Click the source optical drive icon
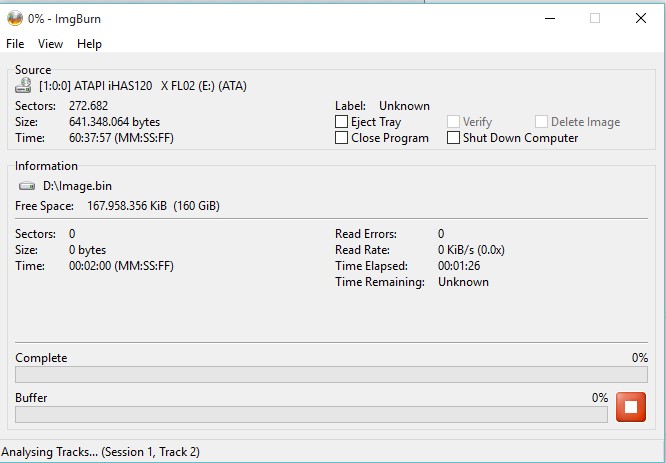This screenshot has height=463, width=666. coord(23,85)
